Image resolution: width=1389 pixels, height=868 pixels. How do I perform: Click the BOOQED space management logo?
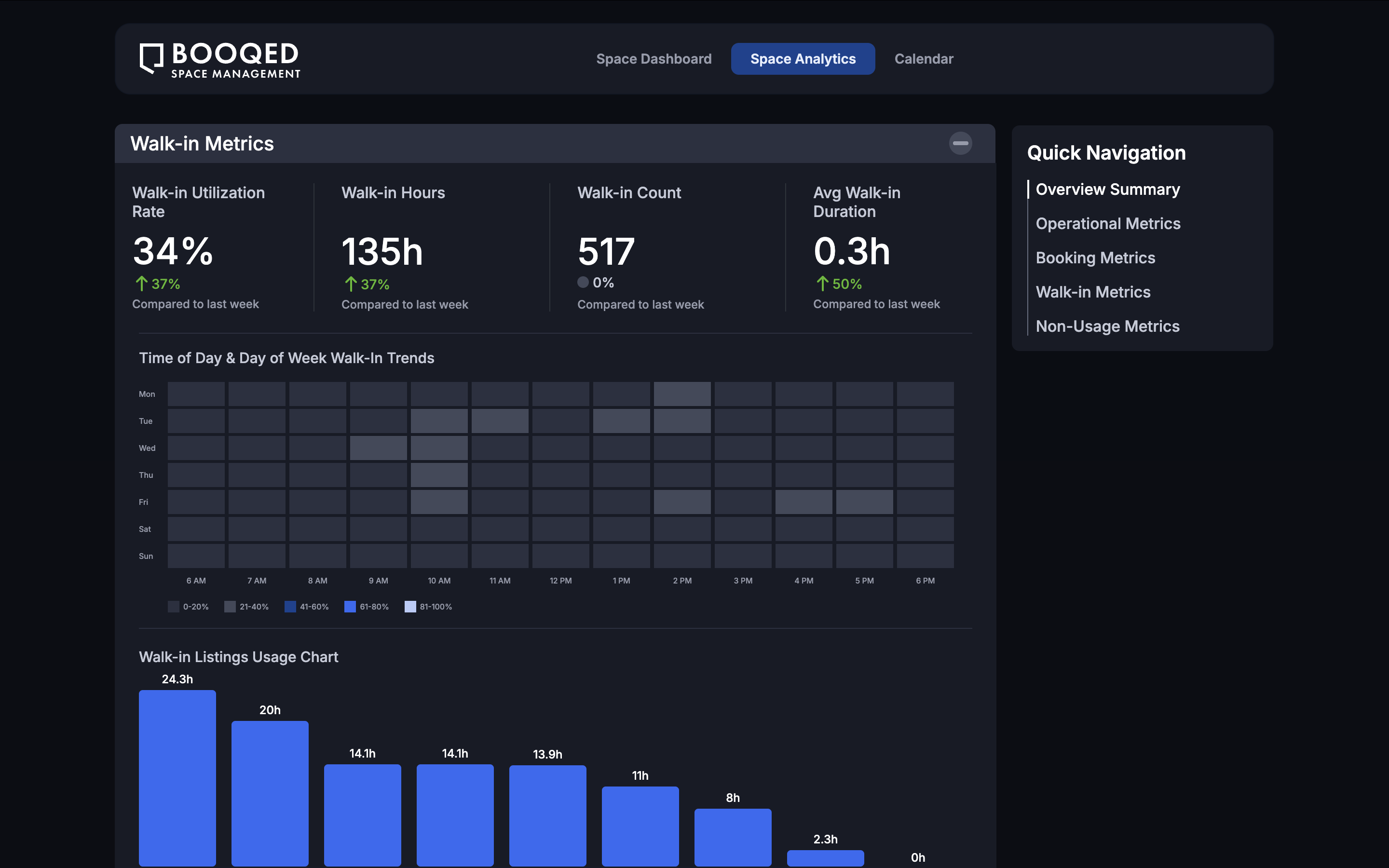[x=220, y=59]
